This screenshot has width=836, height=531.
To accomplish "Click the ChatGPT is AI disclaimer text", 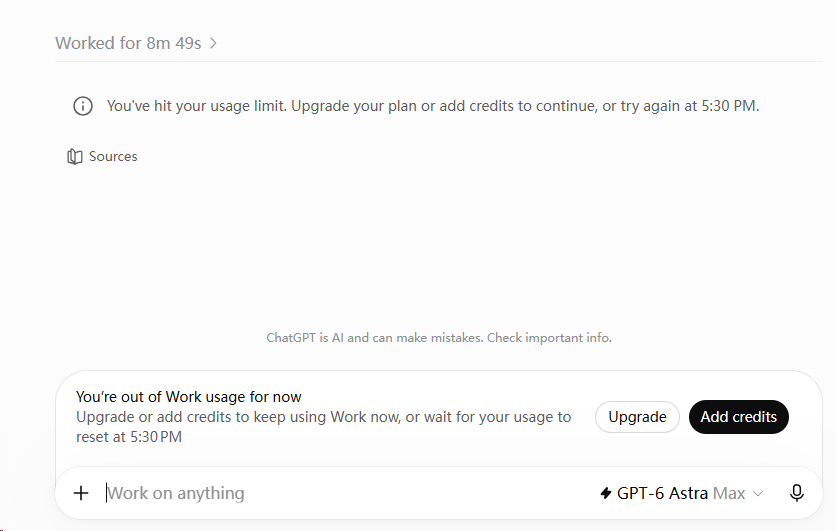I will [x=439, y=338].
